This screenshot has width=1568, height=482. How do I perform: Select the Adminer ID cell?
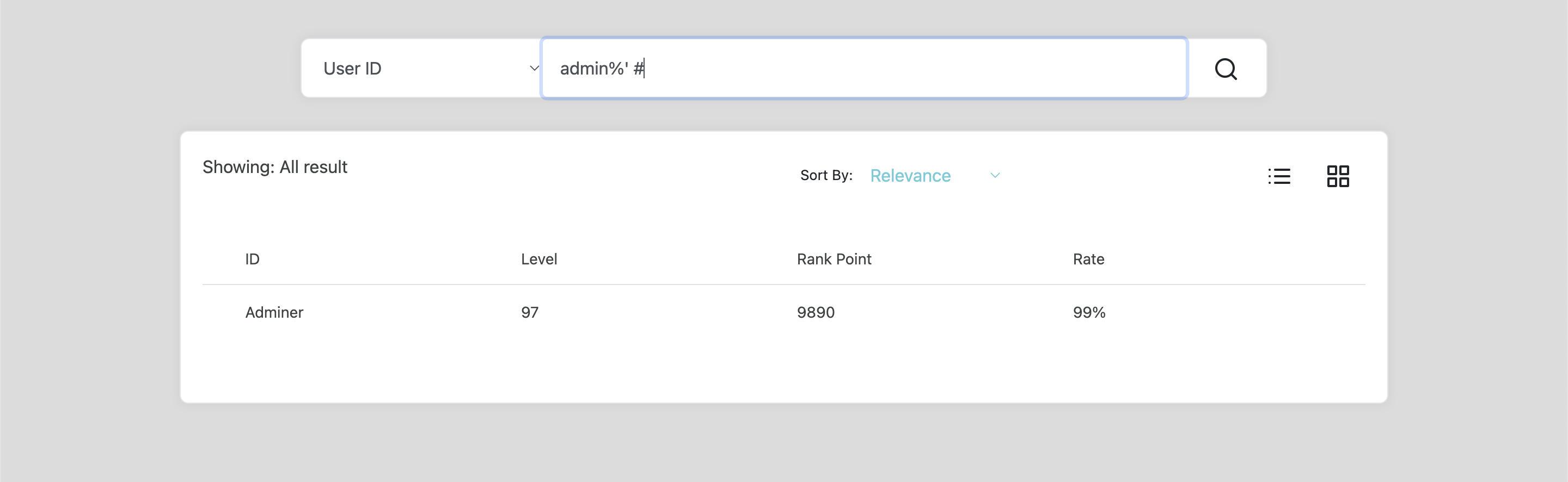pos(274,312)
